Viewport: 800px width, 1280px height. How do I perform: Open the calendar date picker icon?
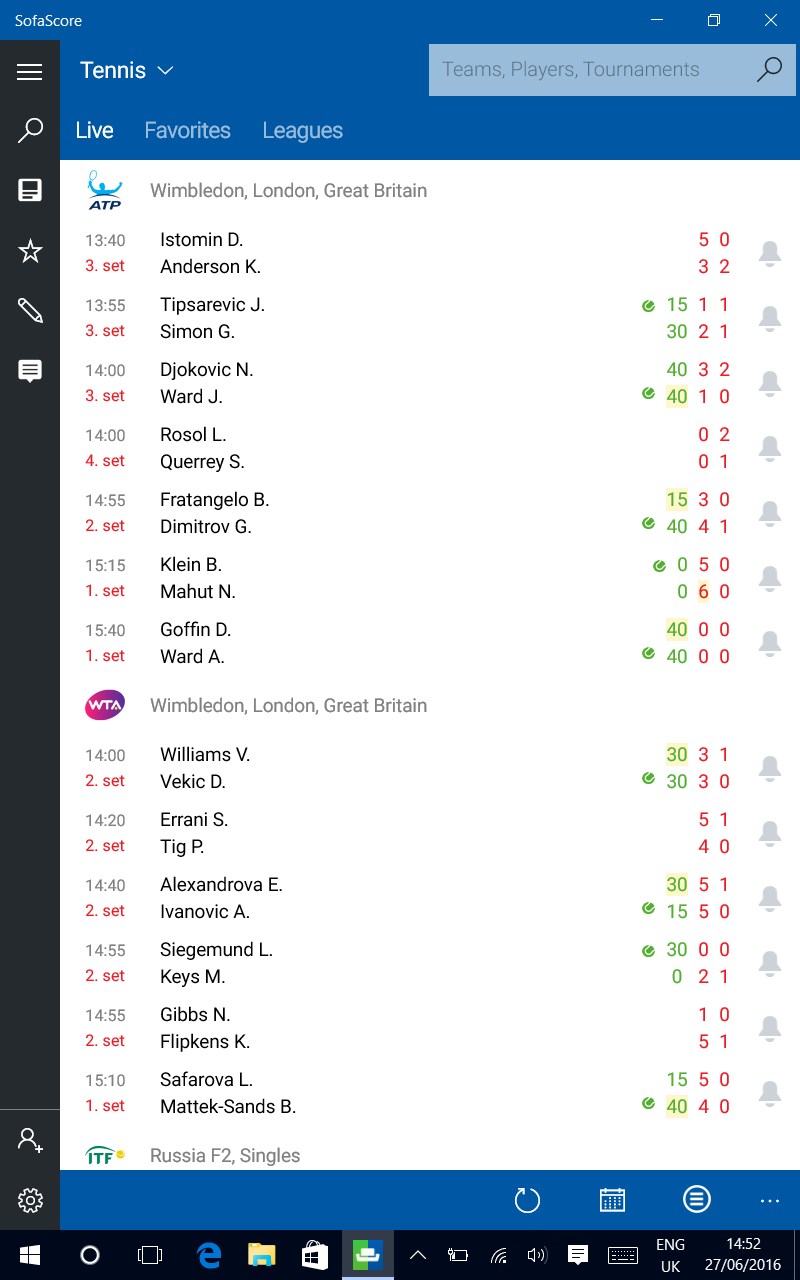[x=612, y=1200]
